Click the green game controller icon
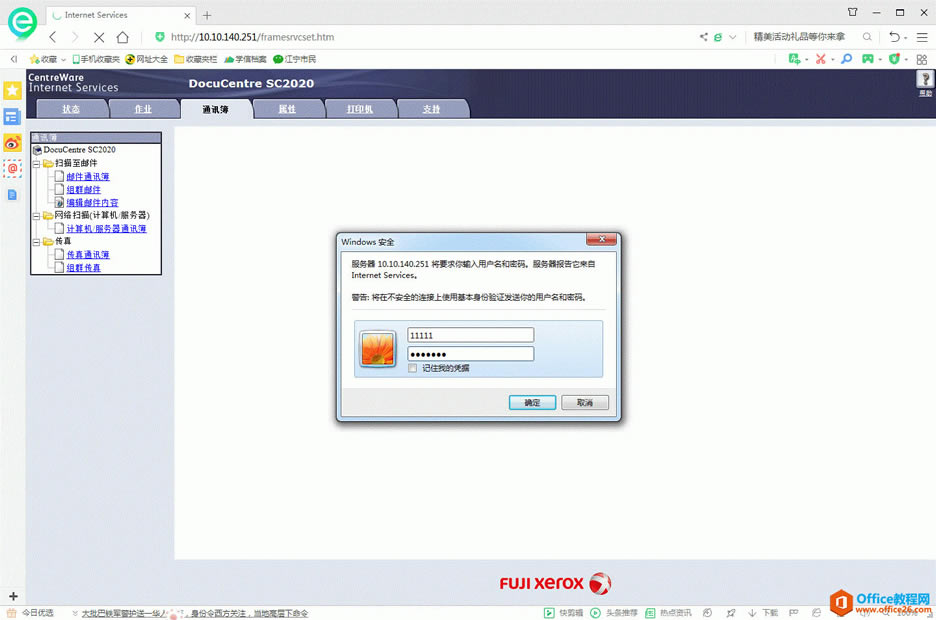This screenshot has height=620, width=936. [x=868, y=58]
